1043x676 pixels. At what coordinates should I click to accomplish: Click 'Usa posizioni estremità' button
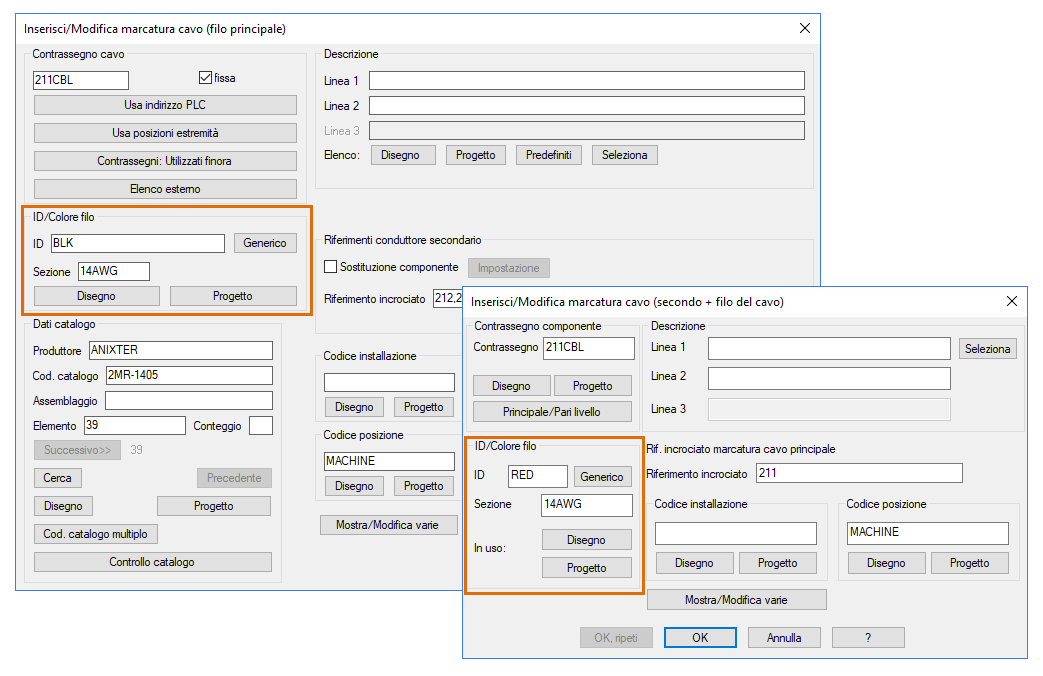pos(165,133)
